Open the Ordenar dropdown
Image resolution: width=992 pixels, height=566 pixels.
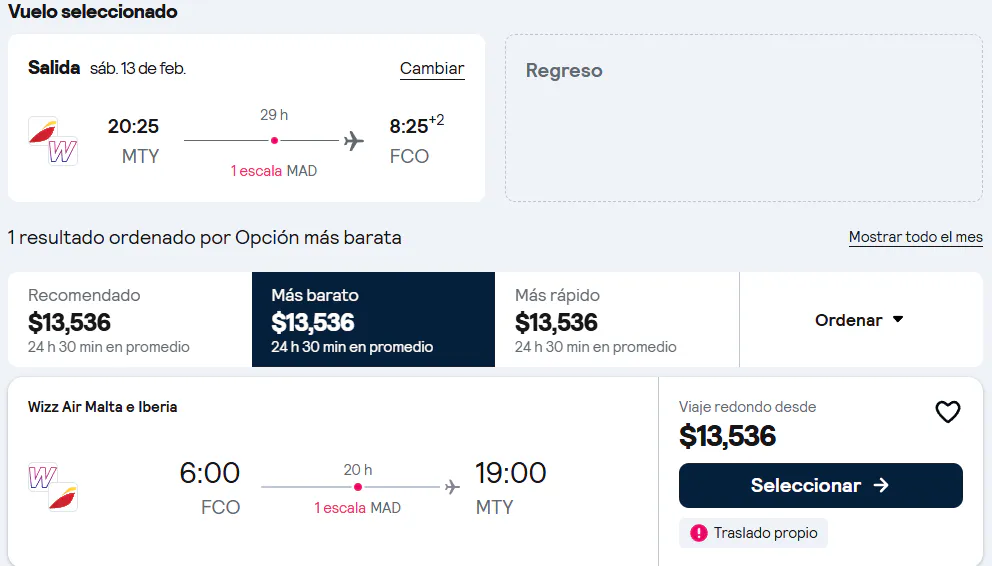[860, 320]
